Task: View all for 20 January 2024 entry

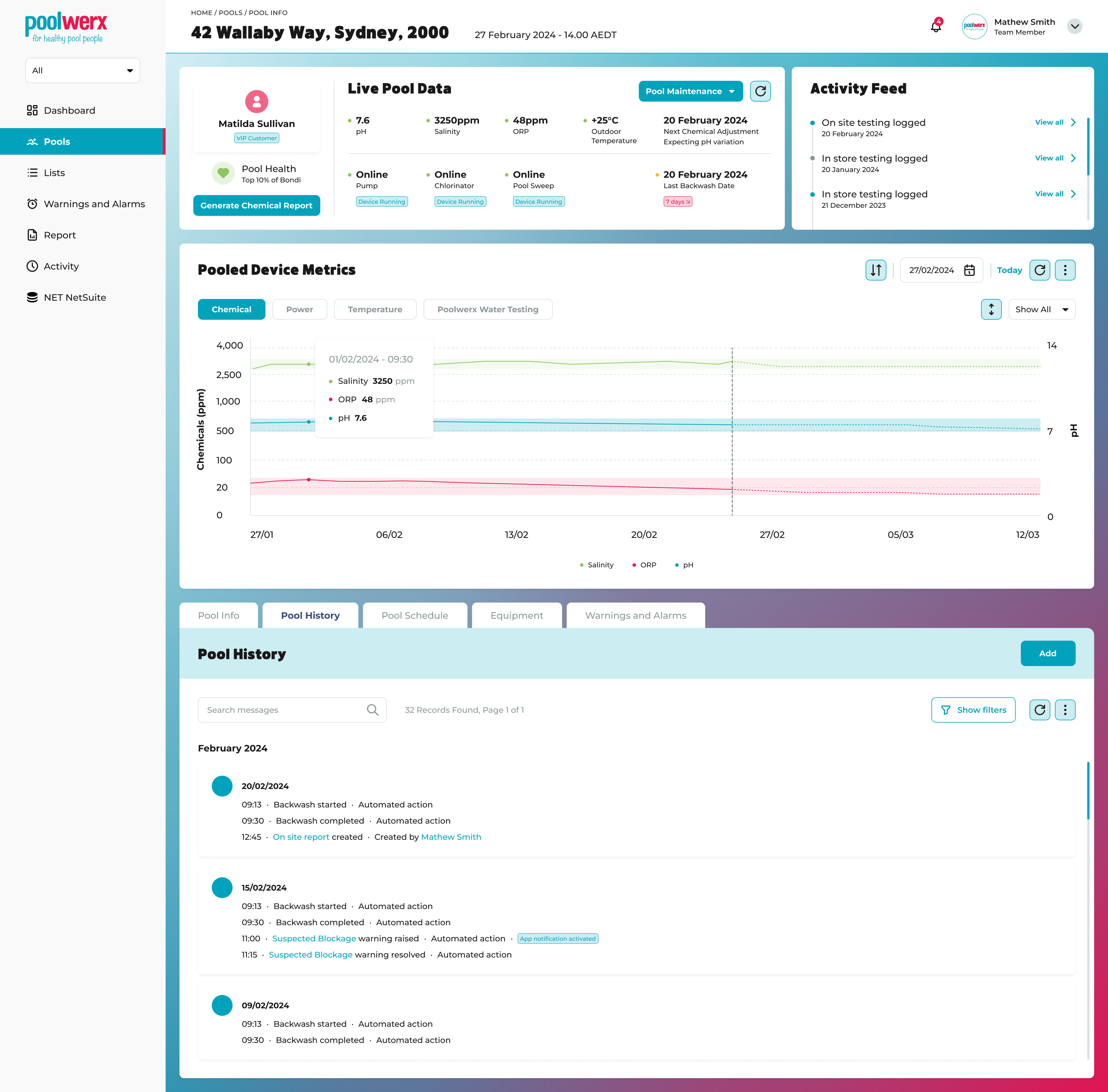Action: pyautogui.click(x=1055, y=158)
